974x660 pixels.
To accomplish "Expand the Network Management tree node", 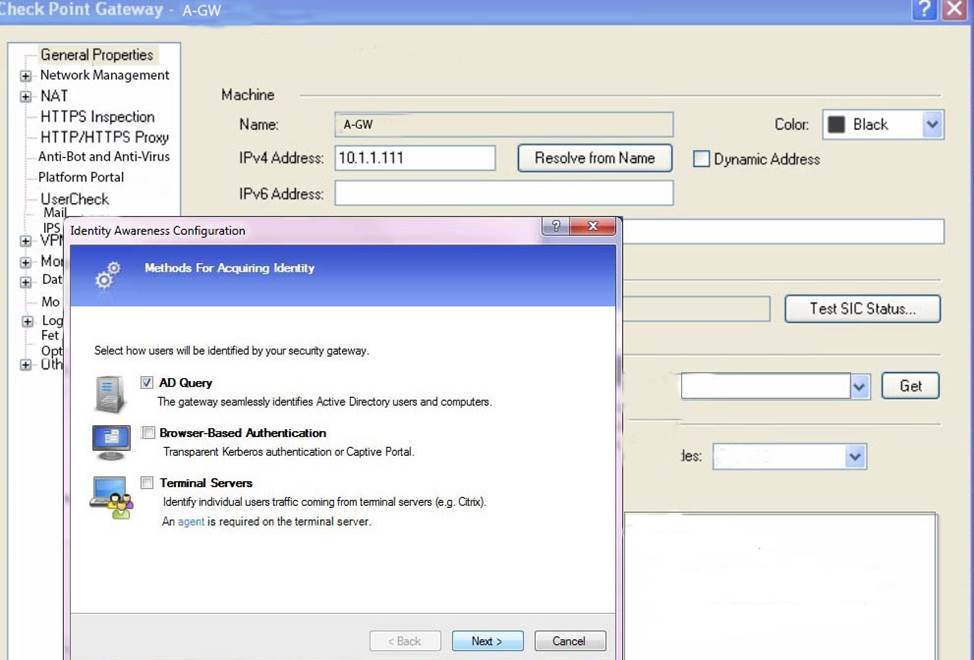I will click(26, 76).
